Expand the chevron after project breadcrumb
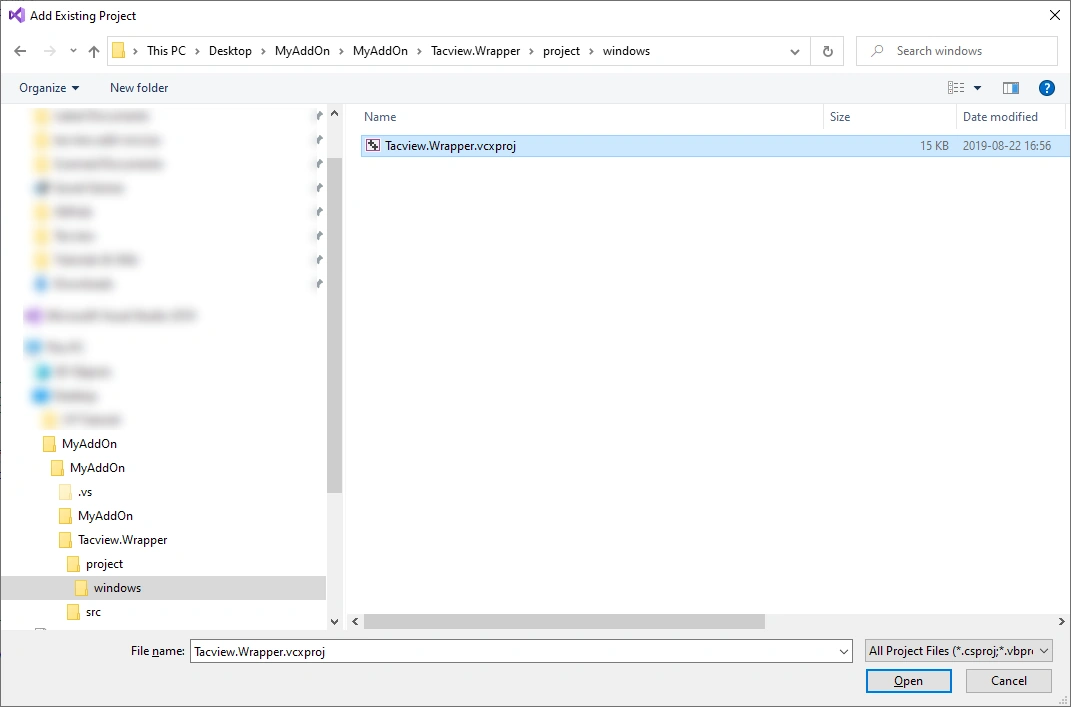The height and width of the screenshot is (707, 1071). pyautogui.click(x=592, y=51)
